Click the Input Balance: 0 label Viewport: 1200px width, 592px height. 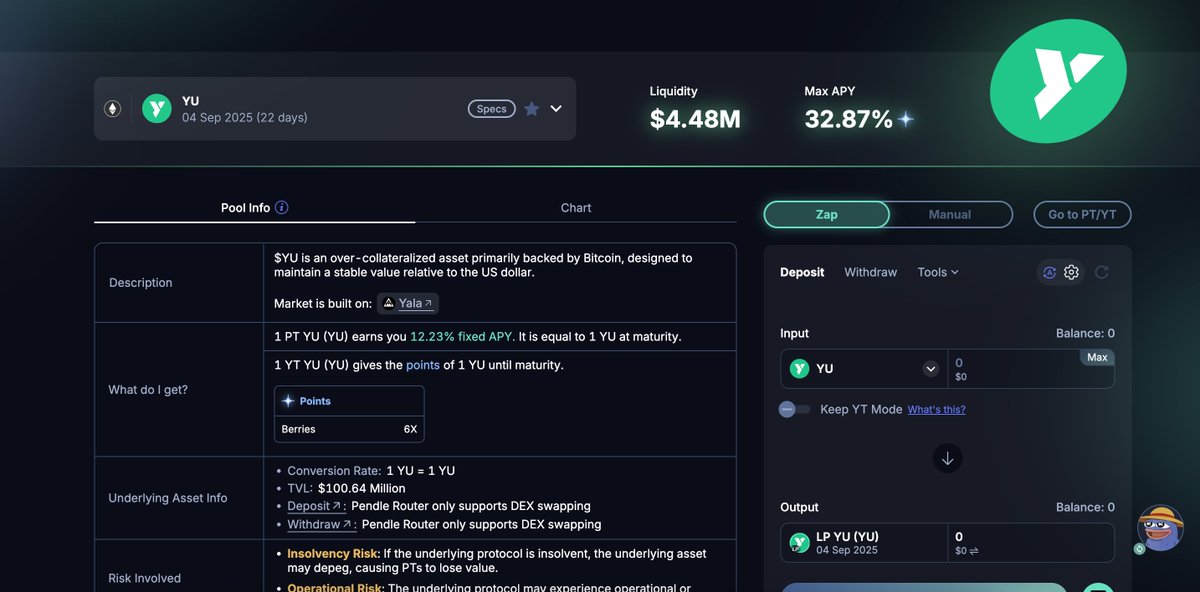click(x=1085, y=333)
